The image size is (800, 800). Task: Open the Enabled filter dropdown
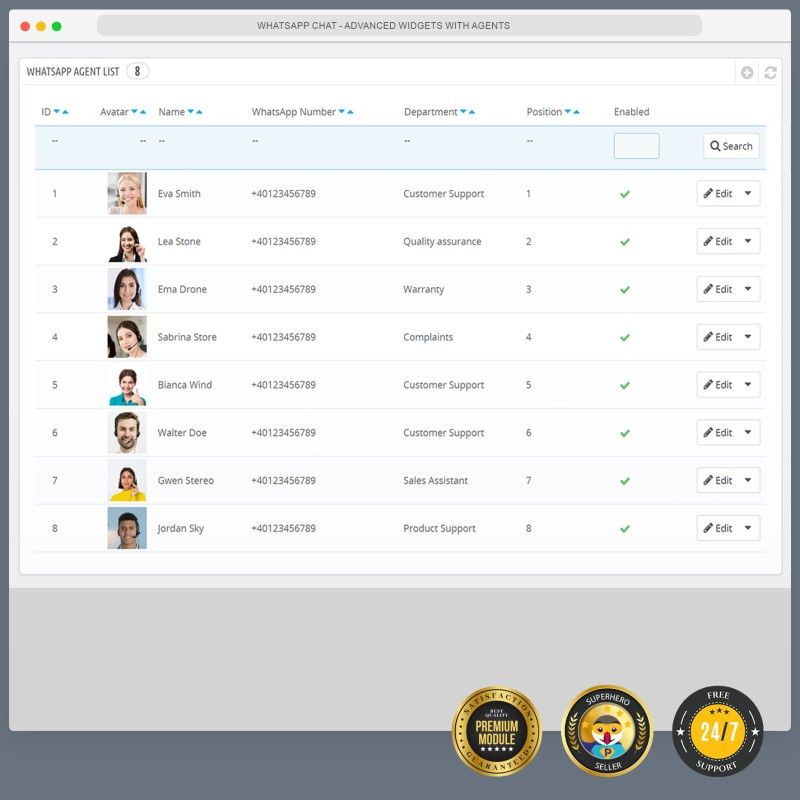(x=636, y=146)
